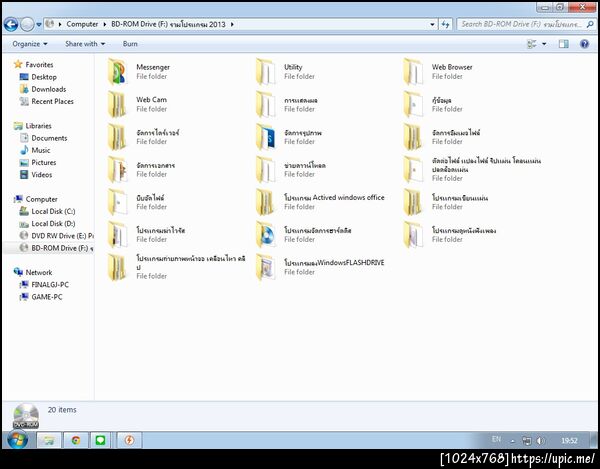Select Network in the navigation pane
The width and height of the screenshot is (600, 469).
(39, 273)
